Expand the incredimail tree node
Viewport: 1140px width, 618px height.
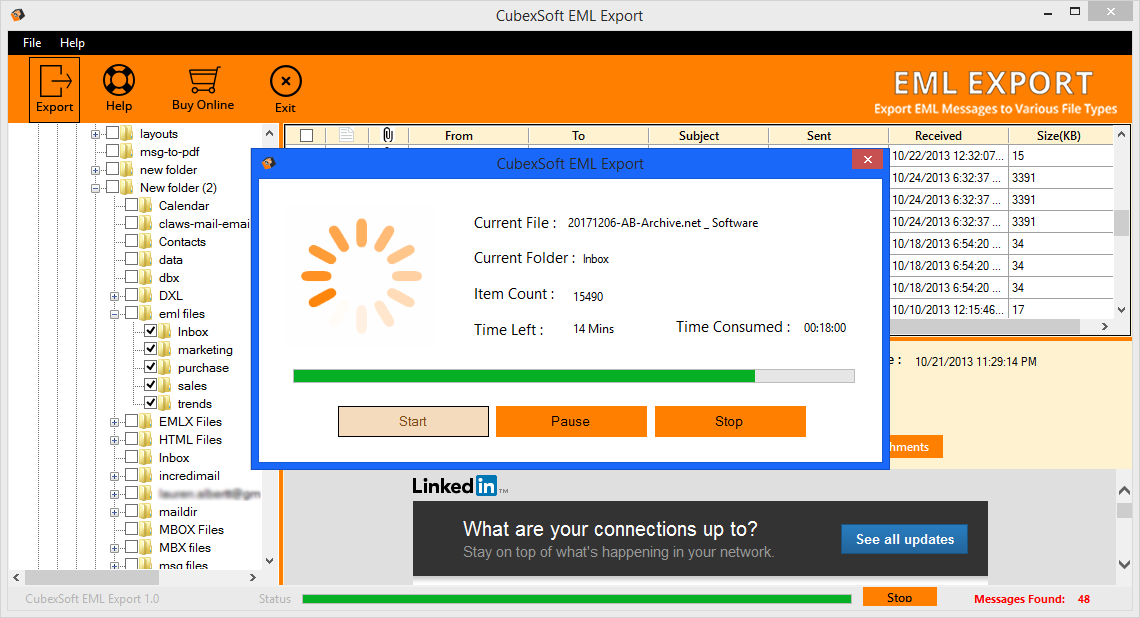[114, 476]
